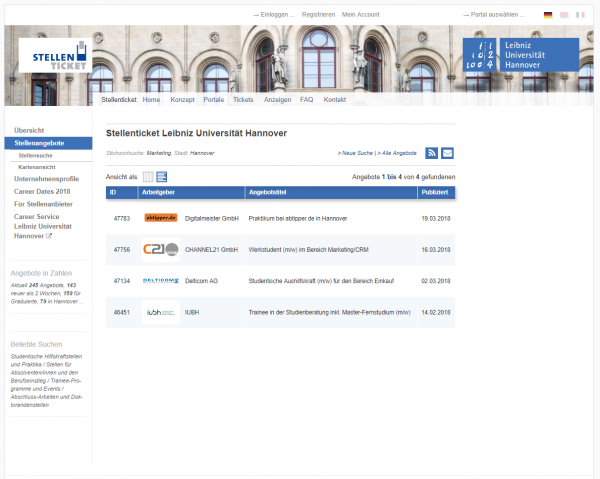Open Portale navigation item
This screenshot has width=600, height=479.
[x=214, y=99]
